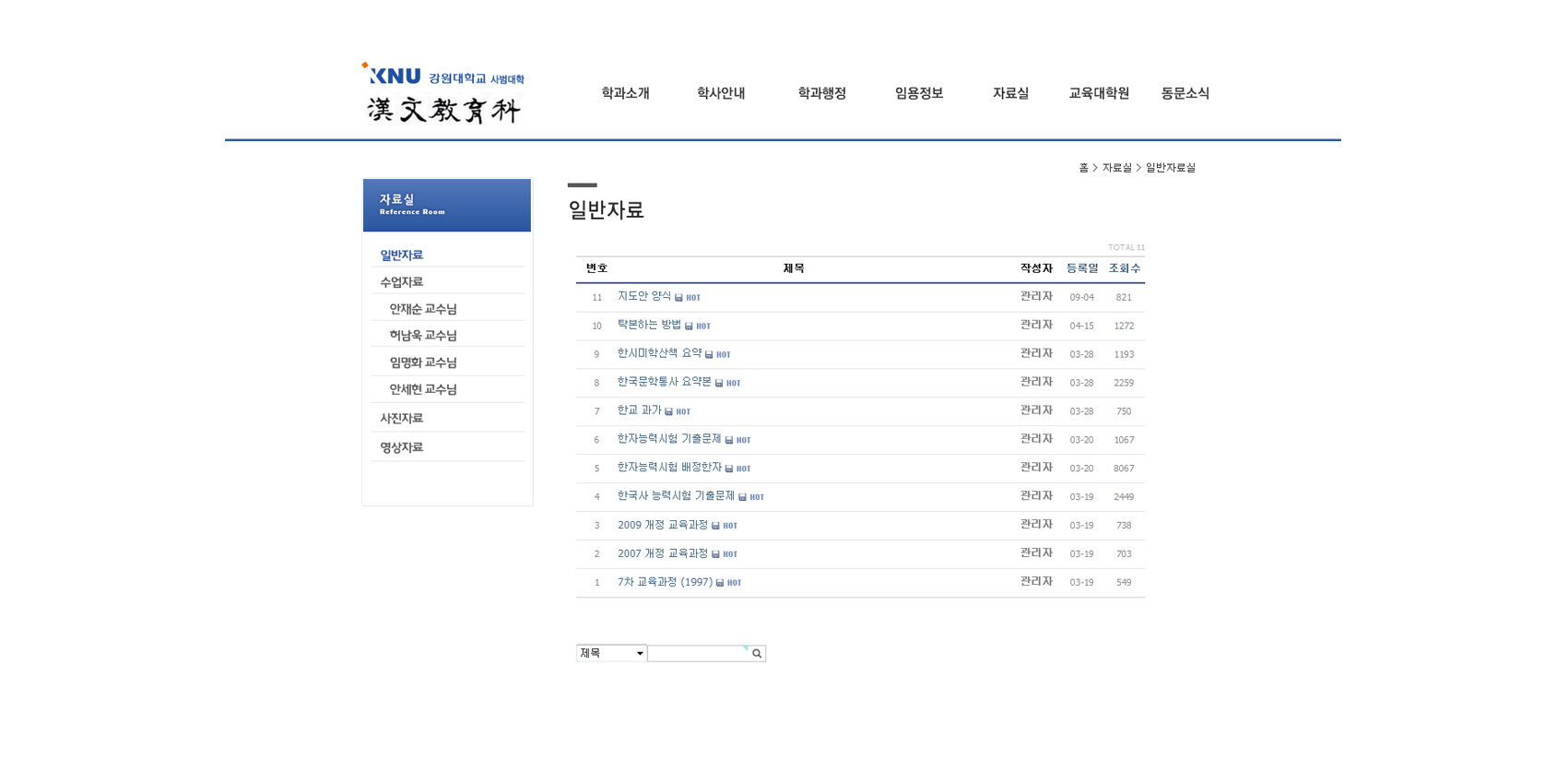Image resolution: width=1568 pixels, height=784 pixels.
Task: Click the HOT badge on 7차 교육과정 row
Action: click(x=735, y=584)
